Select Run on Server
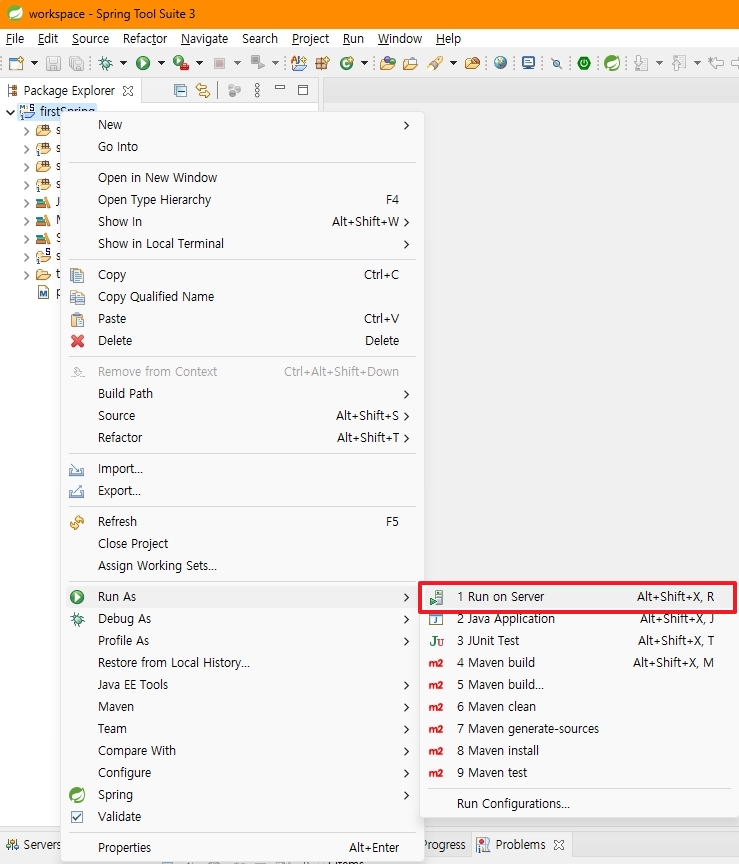Image resolution: width=739 pixels, height=864 pixels. pos(578,597)
